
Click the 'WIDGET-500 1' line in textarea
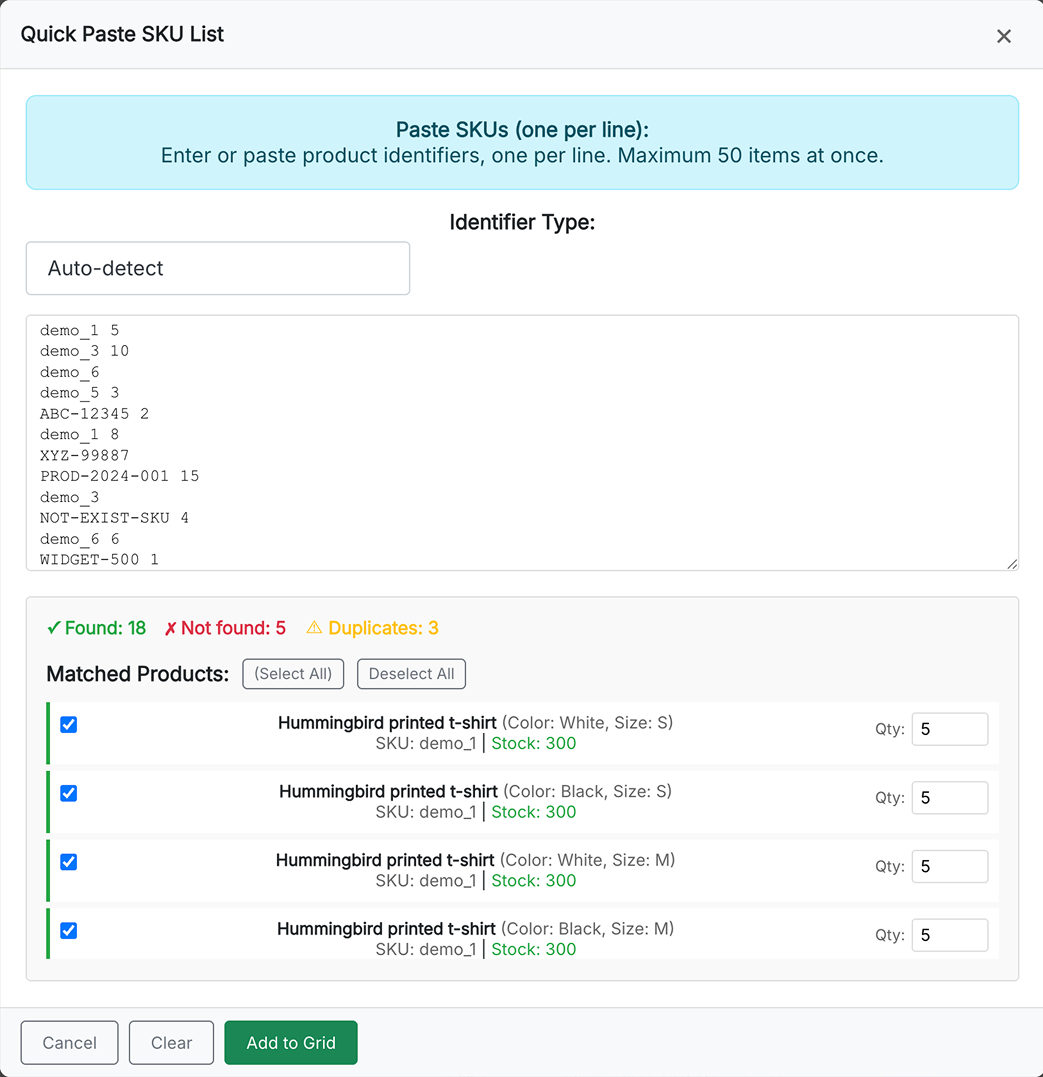pyautogui.click(x=99, y=560)
